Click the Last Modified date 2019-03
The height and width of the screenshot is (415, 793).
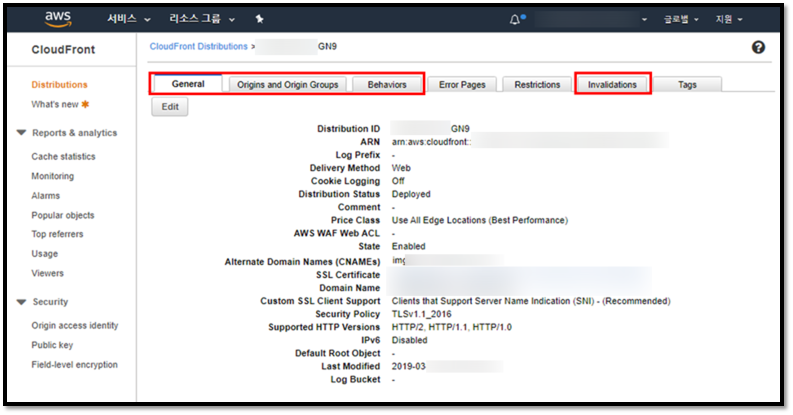click(409, 366)
